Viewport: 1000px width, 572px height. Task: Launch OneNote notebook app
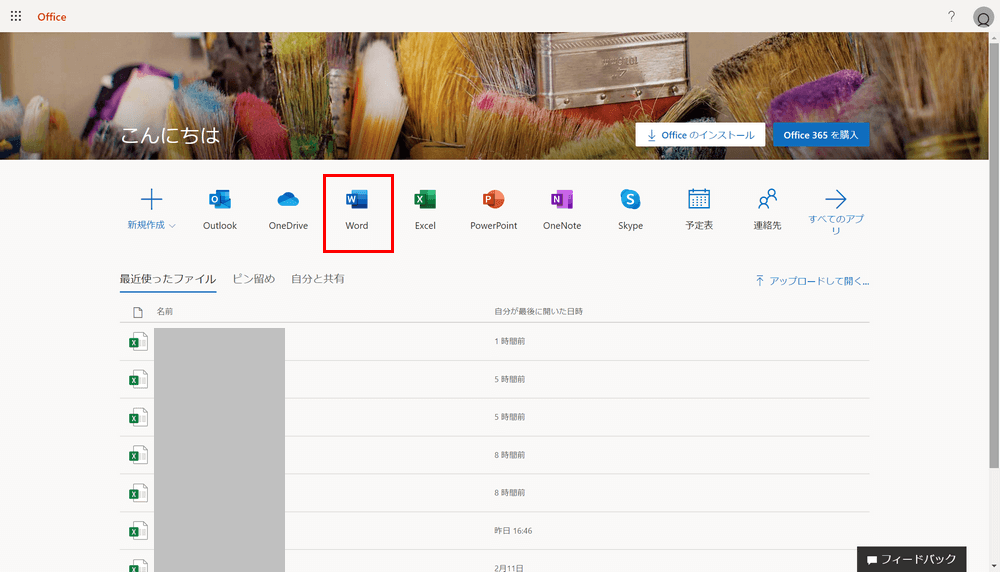561,199
